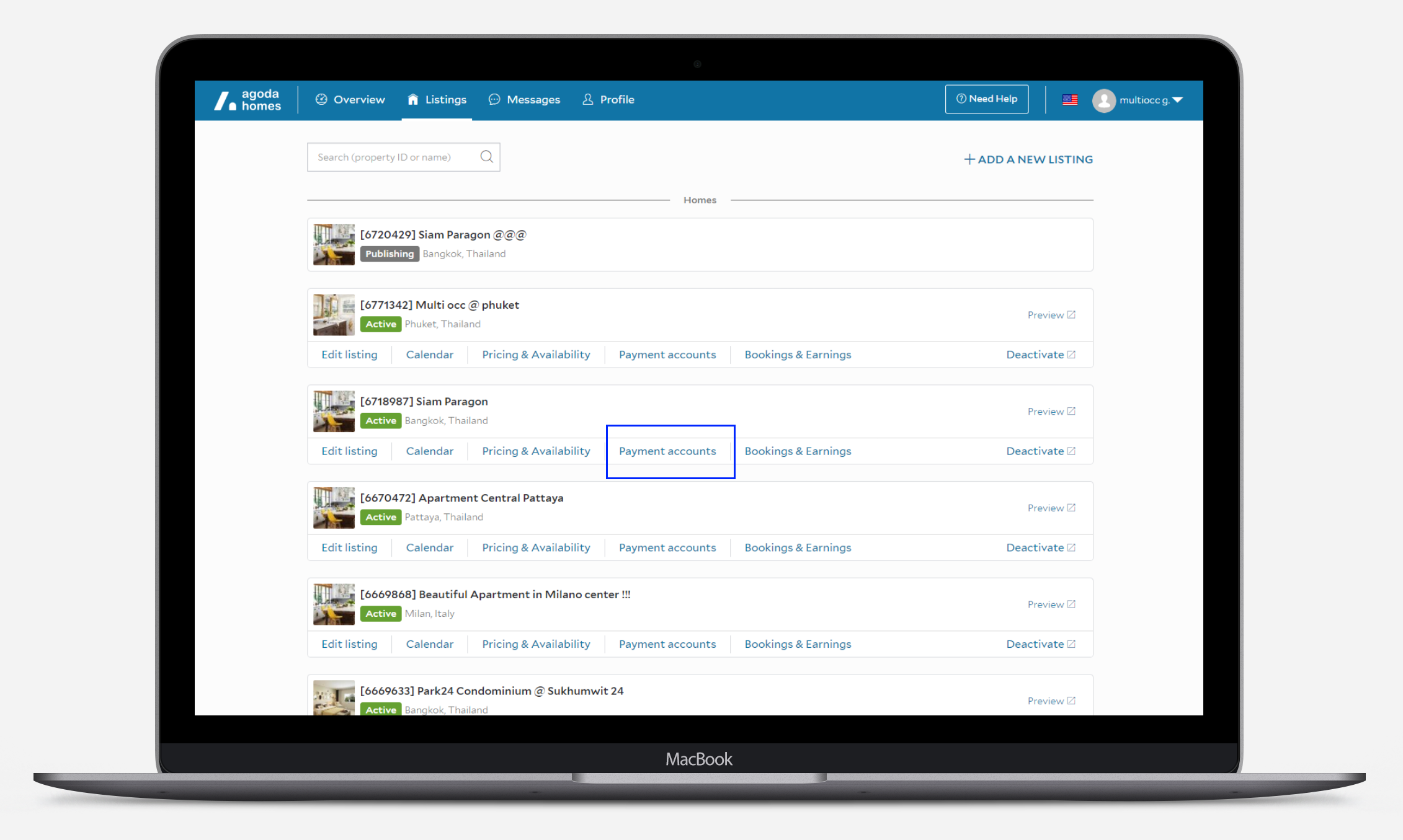Click thumbnail of Park24 Condominium listing
Viewport: 1403px width, 840px height.
pyautogui.click(x=334, y=698)
